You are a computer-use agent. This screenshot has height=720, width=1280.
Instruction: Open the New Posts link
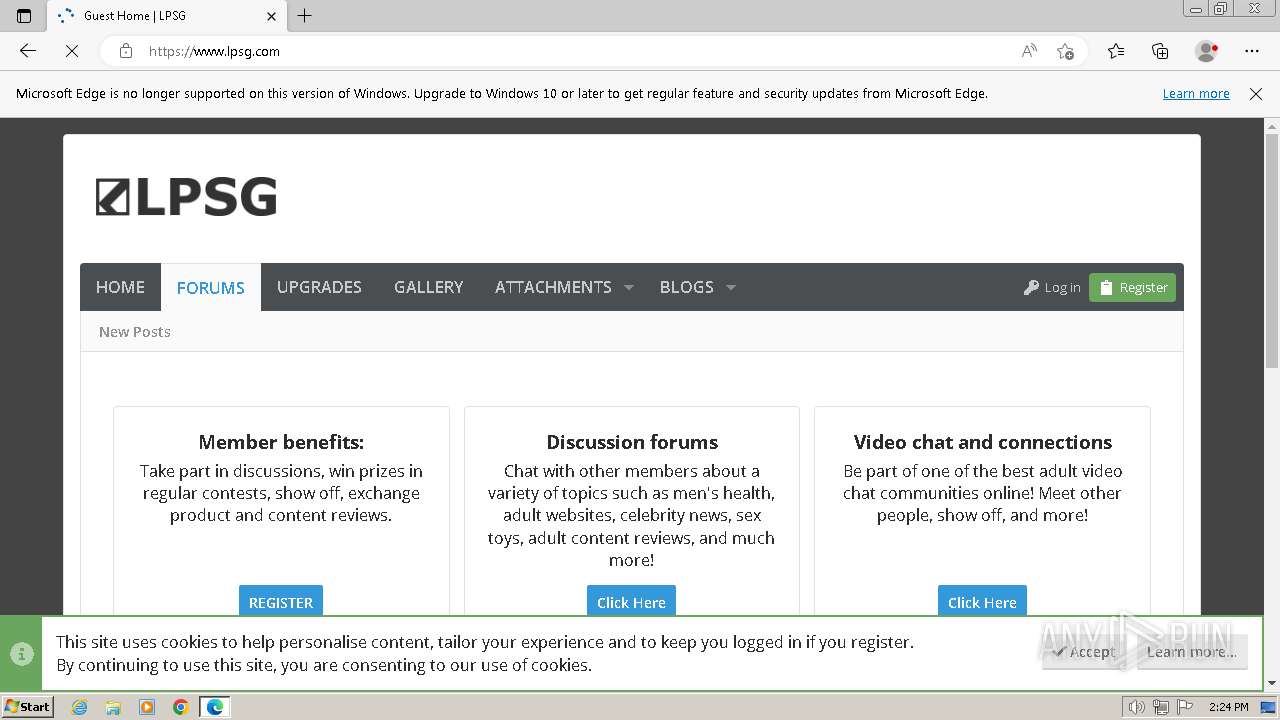click(135, 332)
